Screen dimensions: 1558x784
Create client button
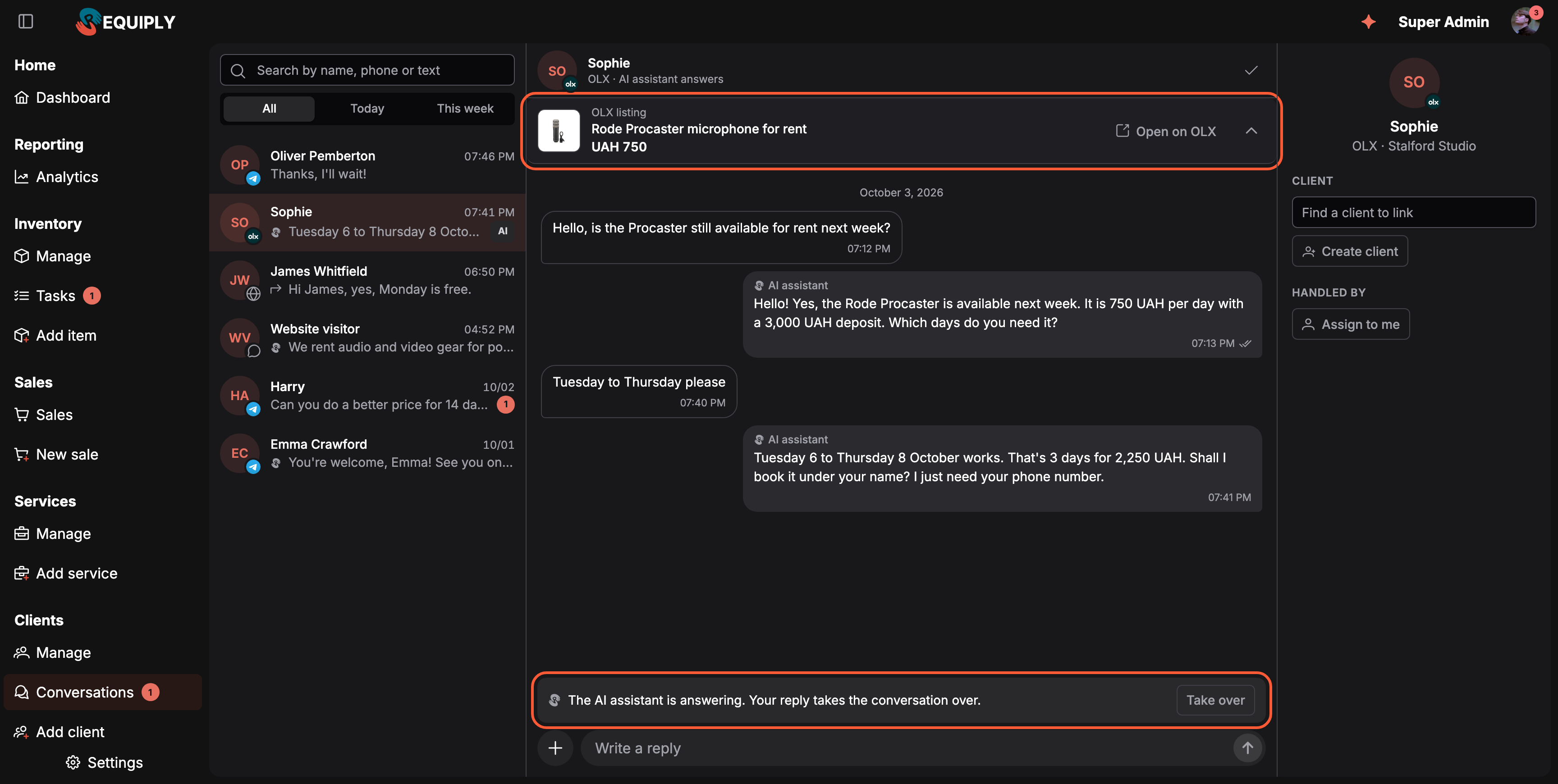coord(1350,251)
